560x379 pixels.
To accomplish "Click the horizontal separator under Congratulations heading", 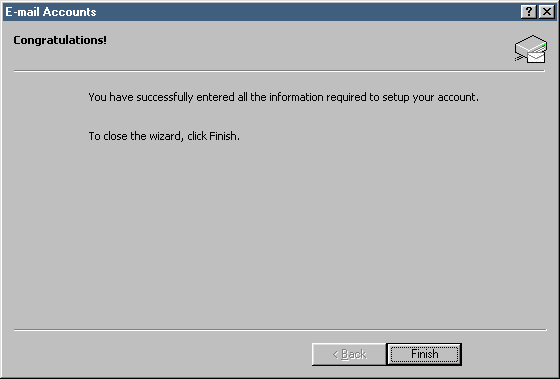I will tap(279, 71).
